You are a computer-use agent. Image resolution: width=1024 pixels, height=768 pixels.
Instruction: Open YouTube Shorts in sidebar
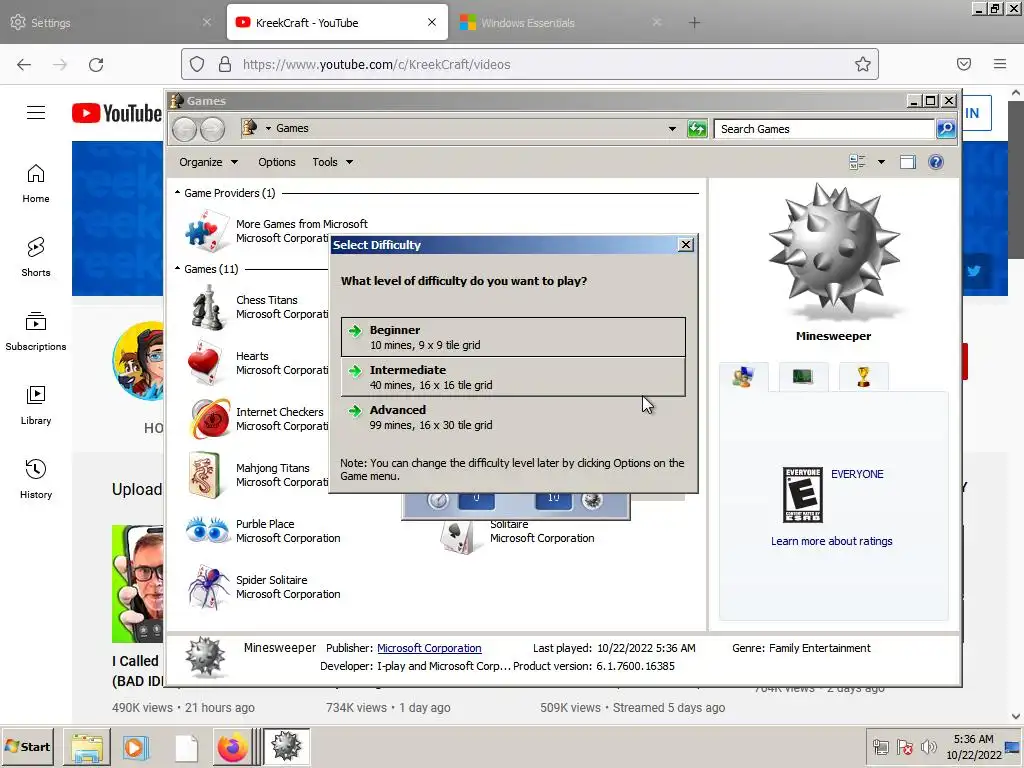(x=36, y=258)
